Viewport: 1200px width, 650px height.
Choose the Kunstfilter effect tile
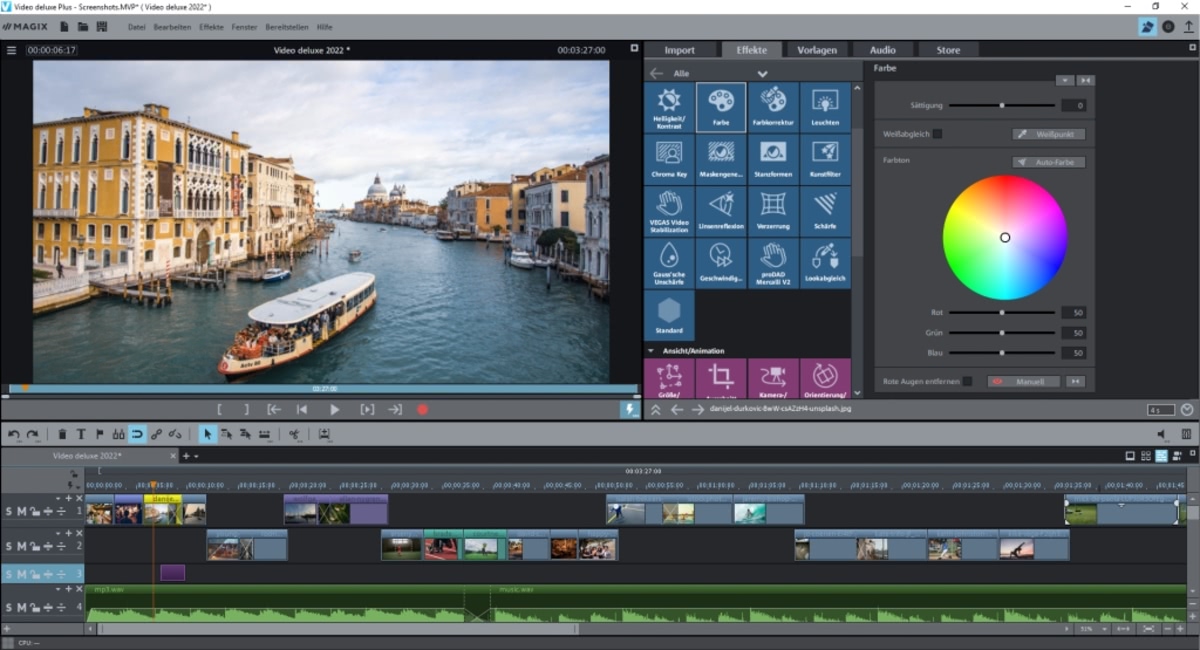[825, 160]
